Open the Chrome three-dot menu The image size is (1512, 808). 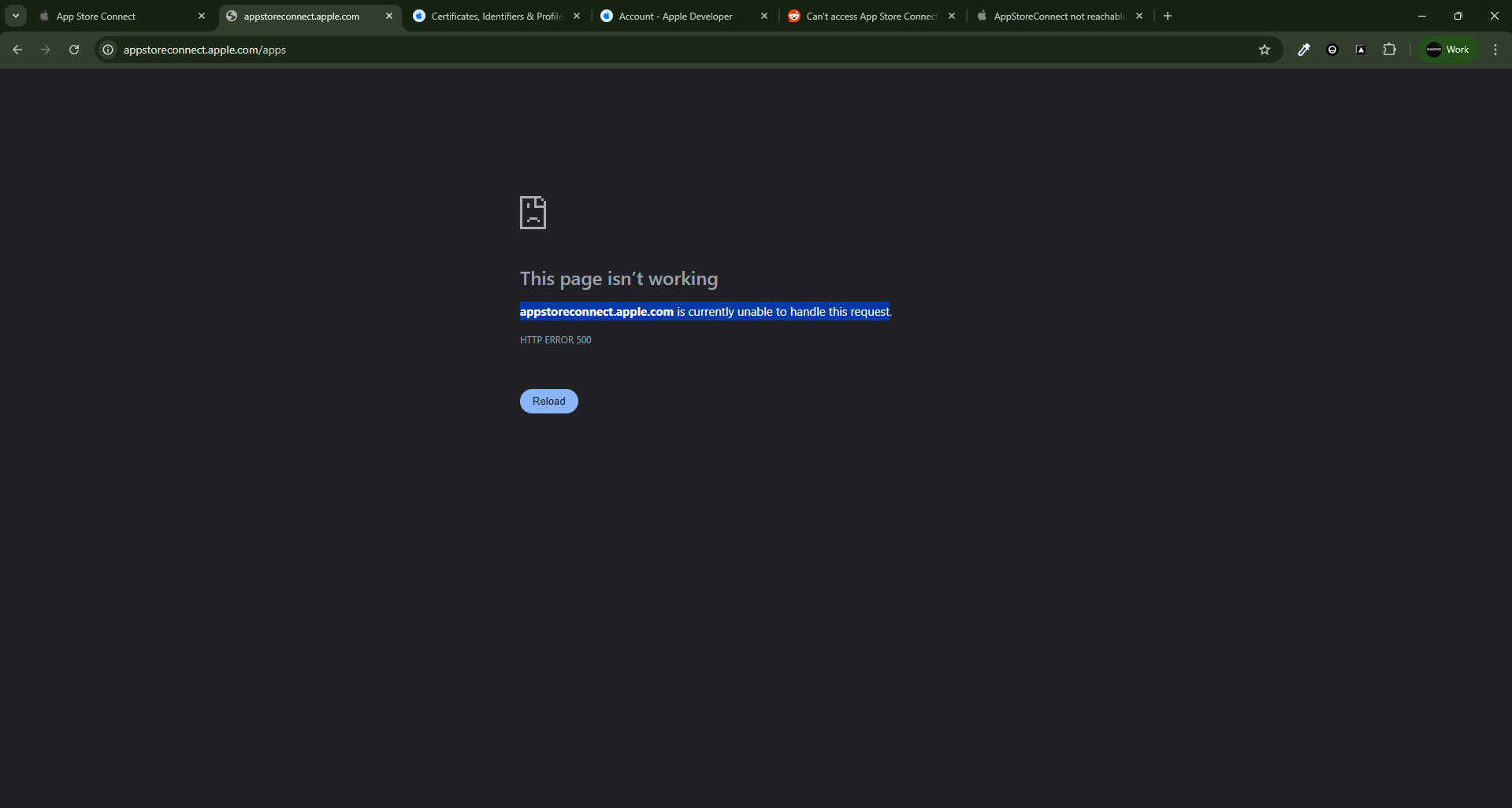click(x=1495, y=50)
